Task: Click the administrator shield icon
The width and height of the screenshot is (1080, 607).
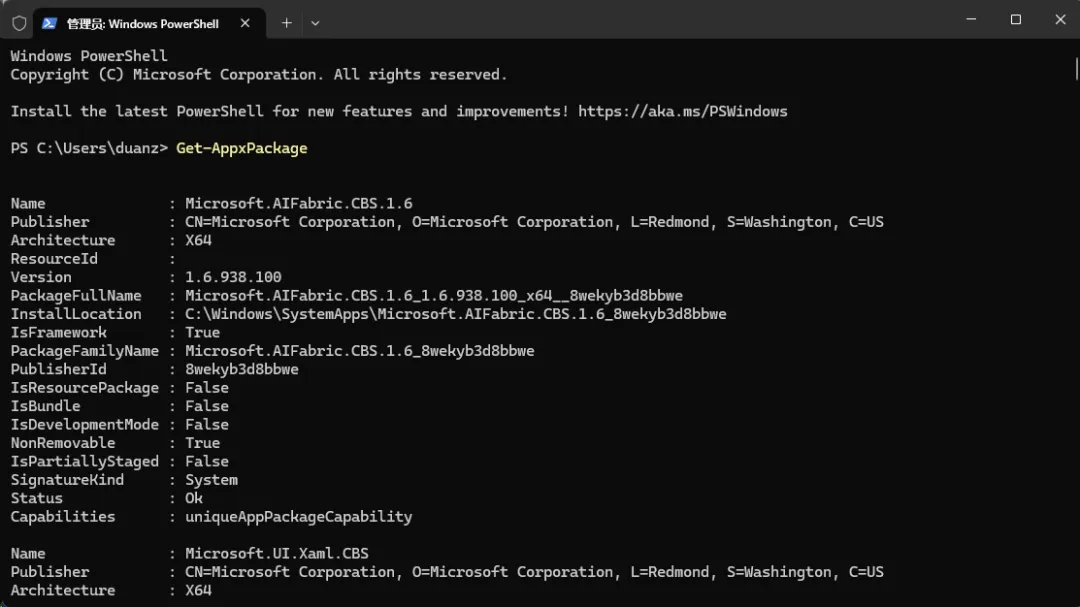Action: click(19, 23)
